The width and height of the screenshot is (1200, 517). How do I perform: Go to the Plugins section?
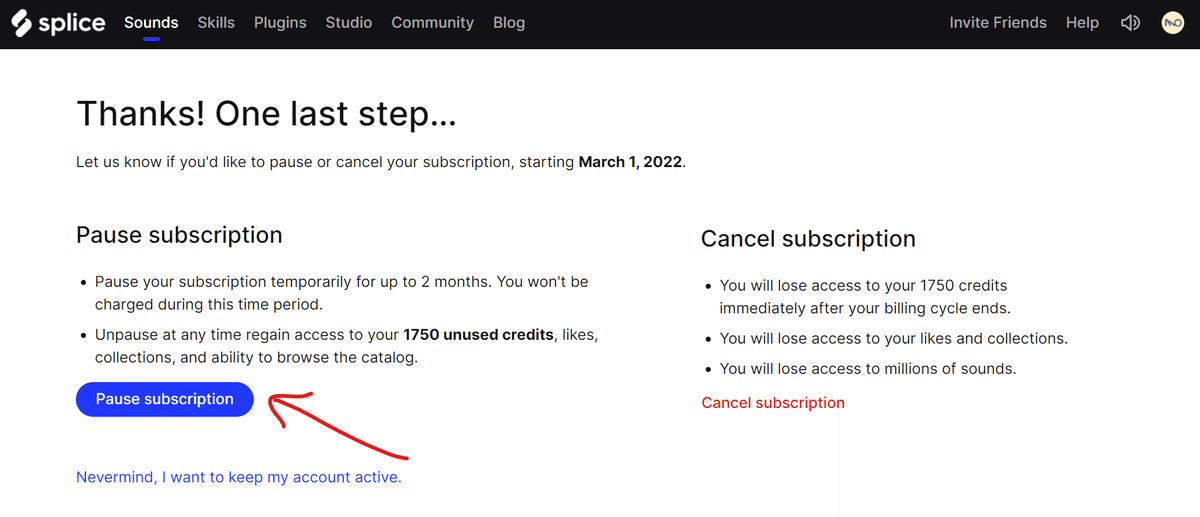[280, 23]
